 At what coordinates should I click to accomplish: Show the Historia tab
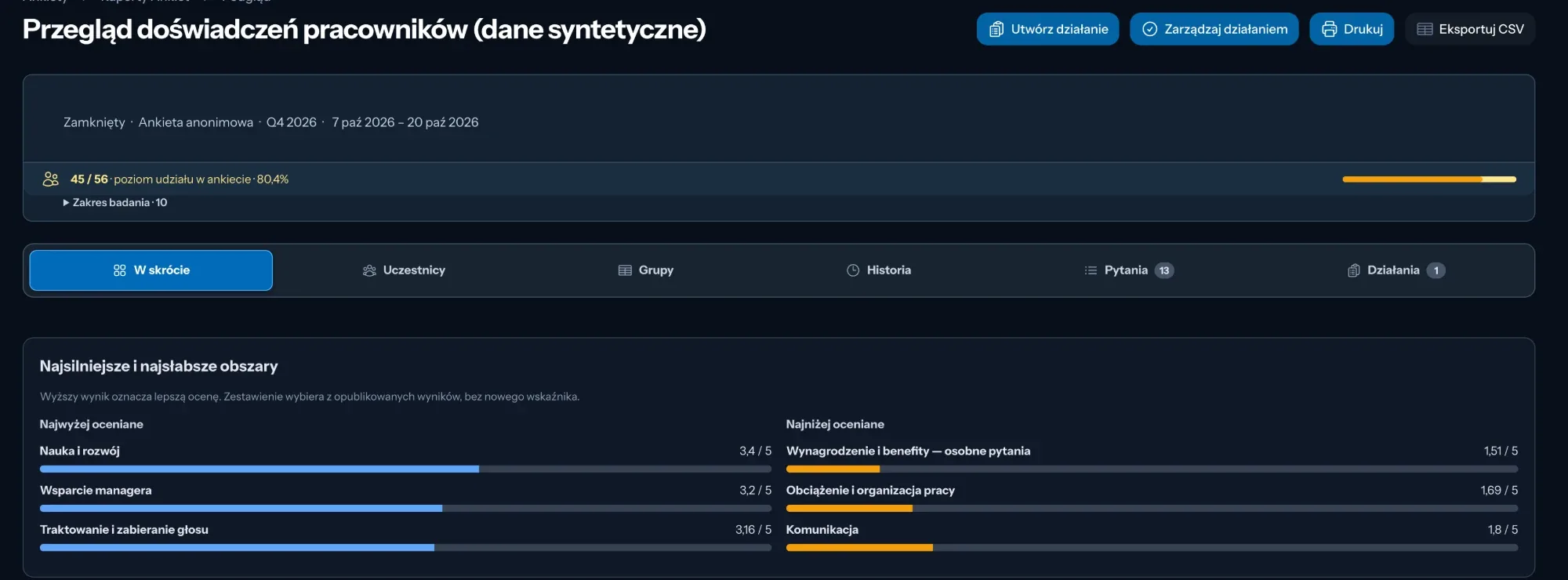[879, 270]
